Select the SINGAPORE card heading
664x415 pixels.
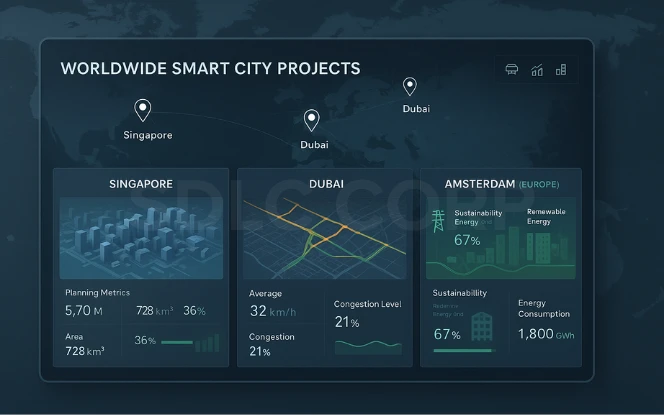(141, 184)
